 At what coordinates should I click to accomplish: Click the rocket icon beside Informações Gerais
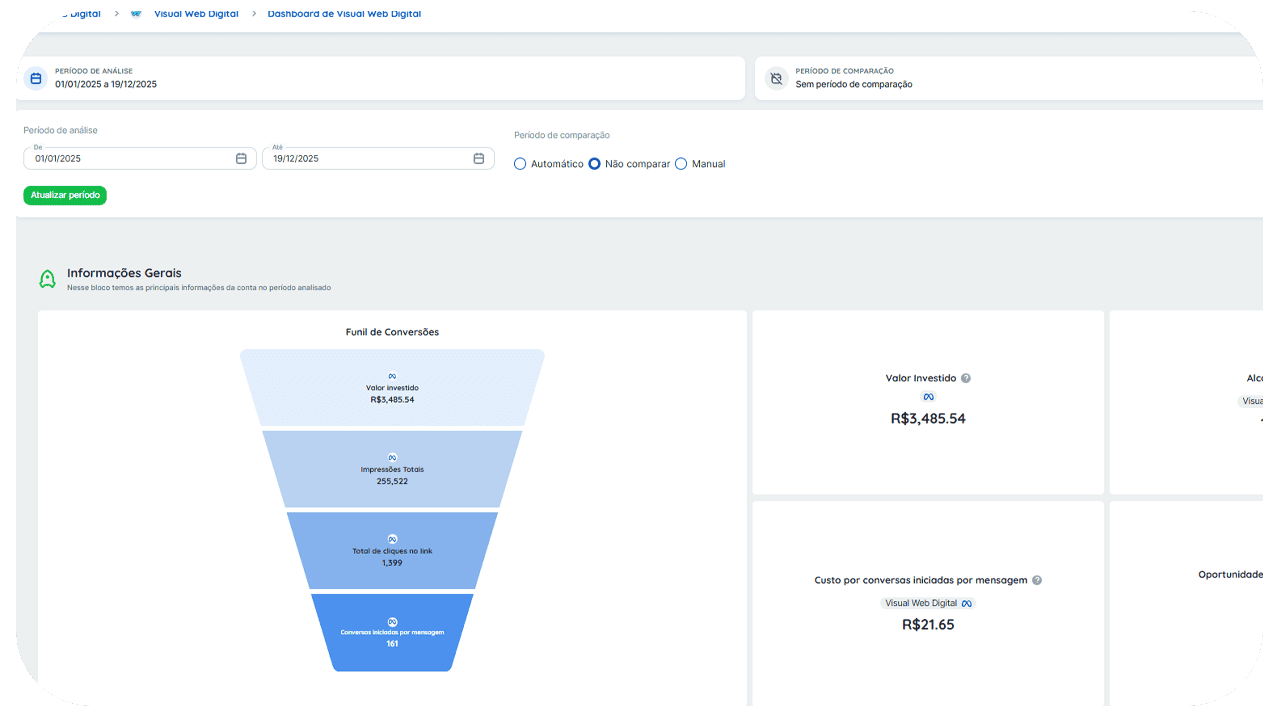click(47, 279)
